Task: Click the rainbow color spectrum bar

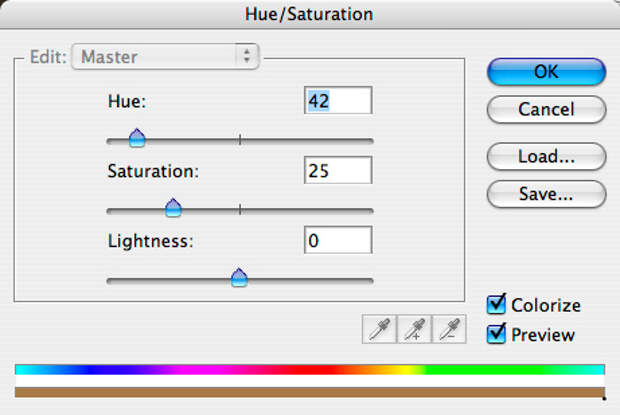Action: 310,370
